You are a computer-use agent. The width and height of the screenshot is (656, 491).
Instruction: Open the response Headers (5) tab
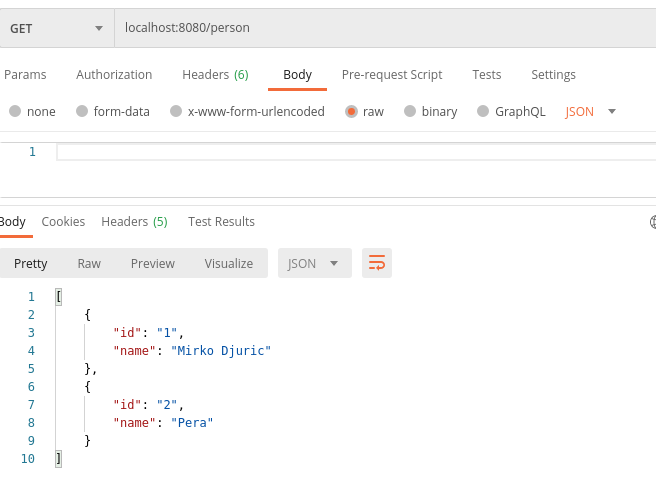134,222
